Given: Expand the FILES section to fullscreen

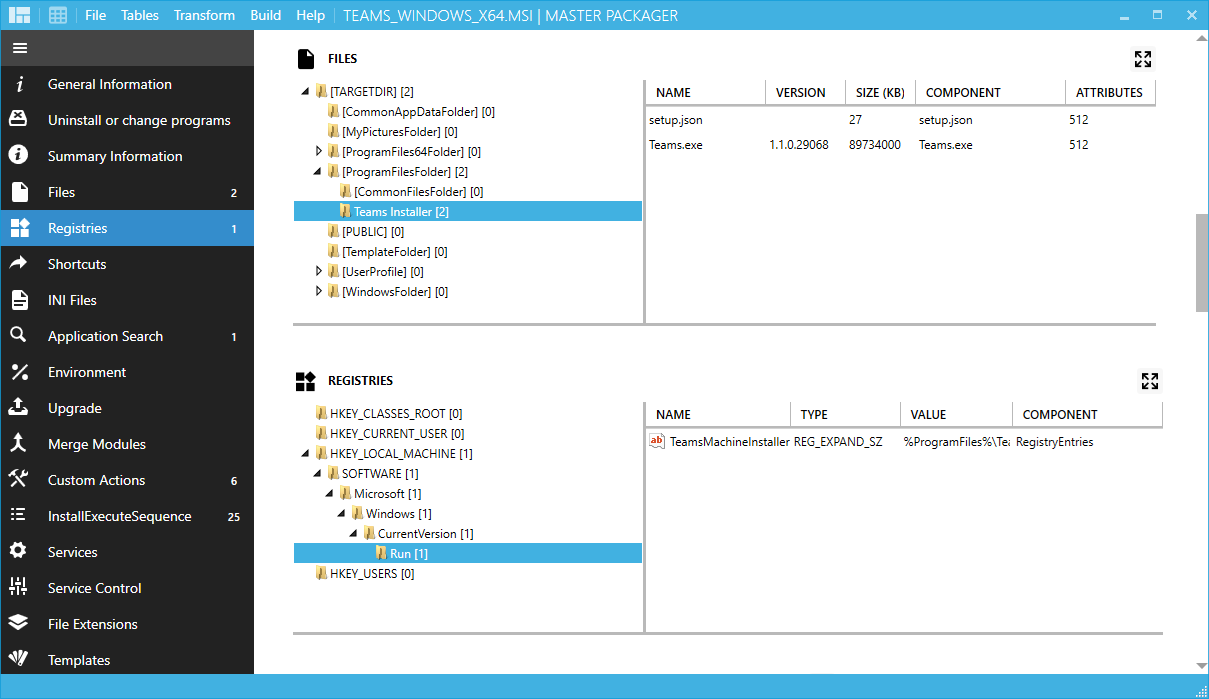Looking at the screenshot, I should coord(1143,59).
